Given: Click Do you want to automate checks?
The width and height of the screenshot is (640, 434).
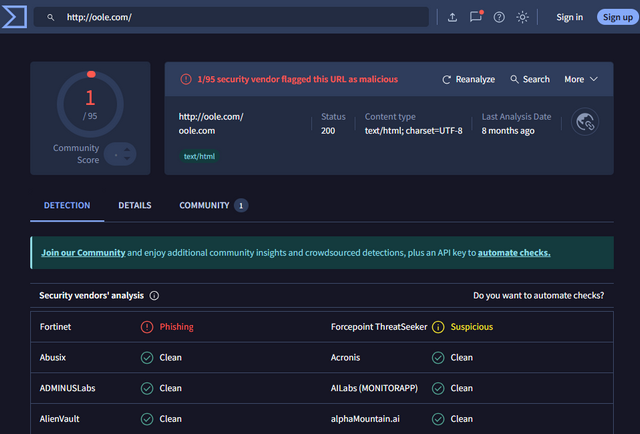Looking at the screenshot, I should coord(538,296).
